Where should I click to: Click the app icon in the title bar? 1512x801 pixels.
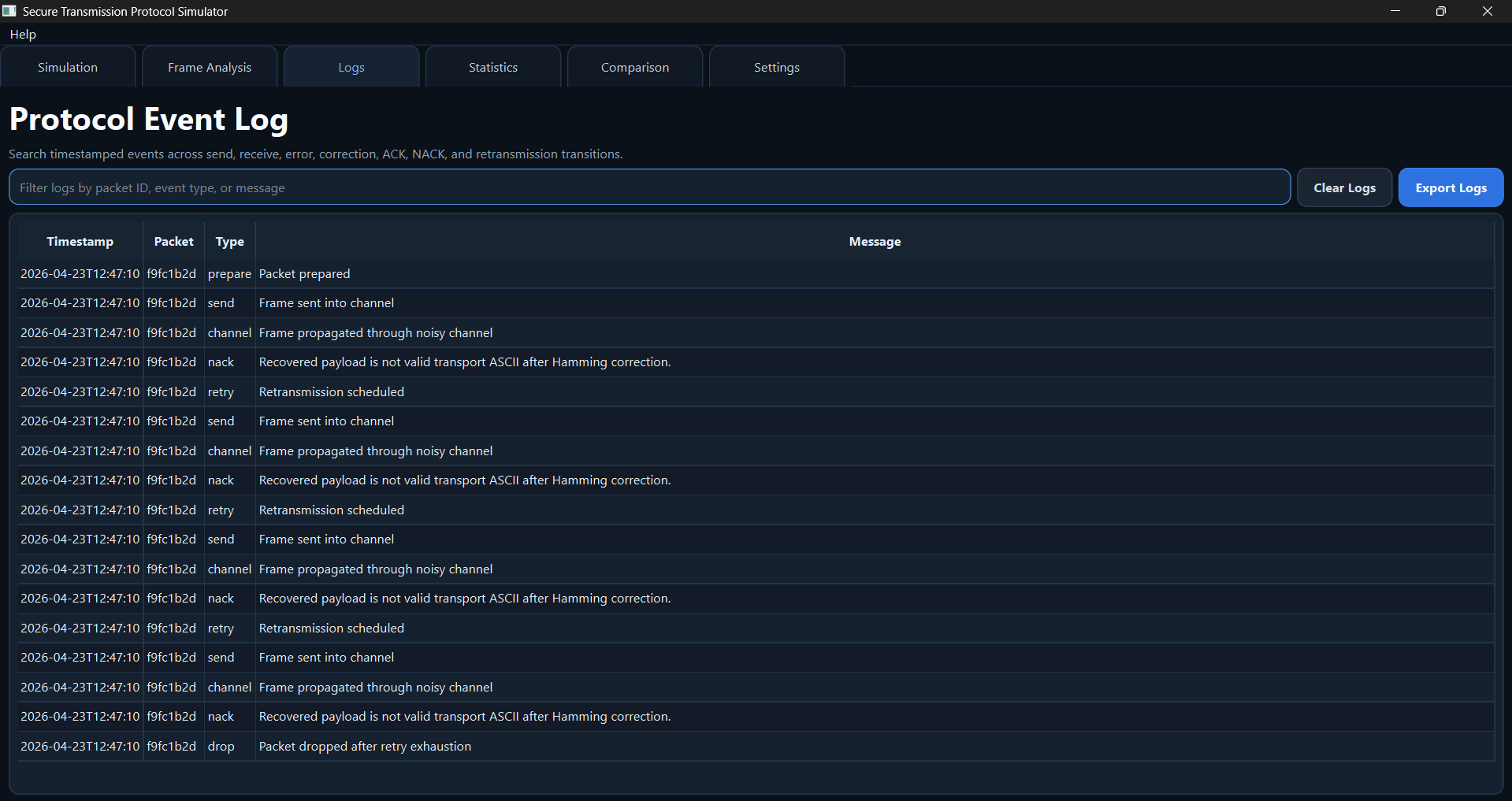(9, 11)
